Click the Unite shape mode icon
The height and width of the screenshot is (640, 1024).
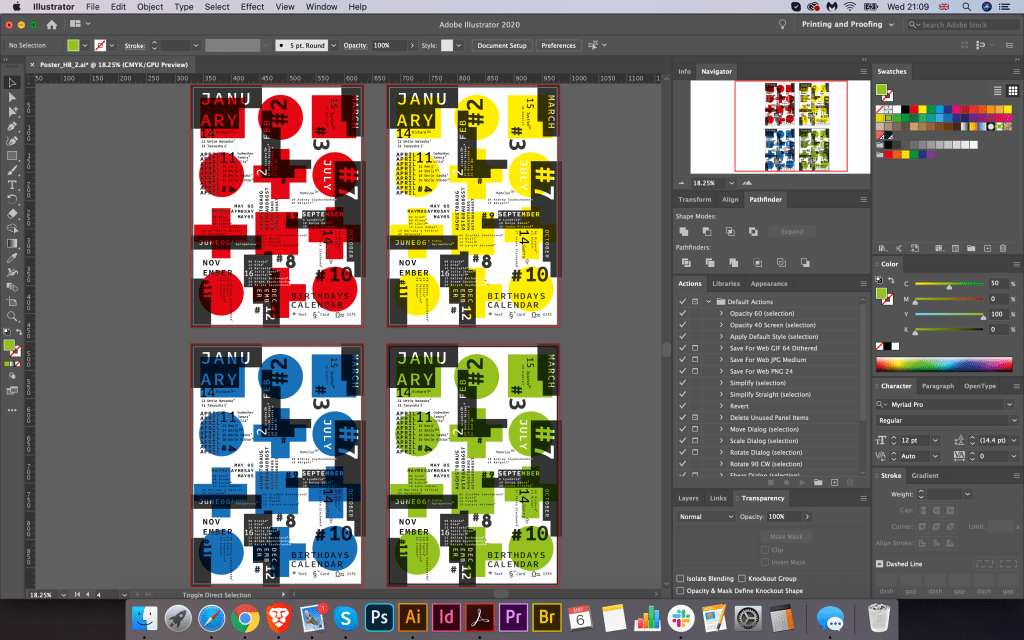684,231
